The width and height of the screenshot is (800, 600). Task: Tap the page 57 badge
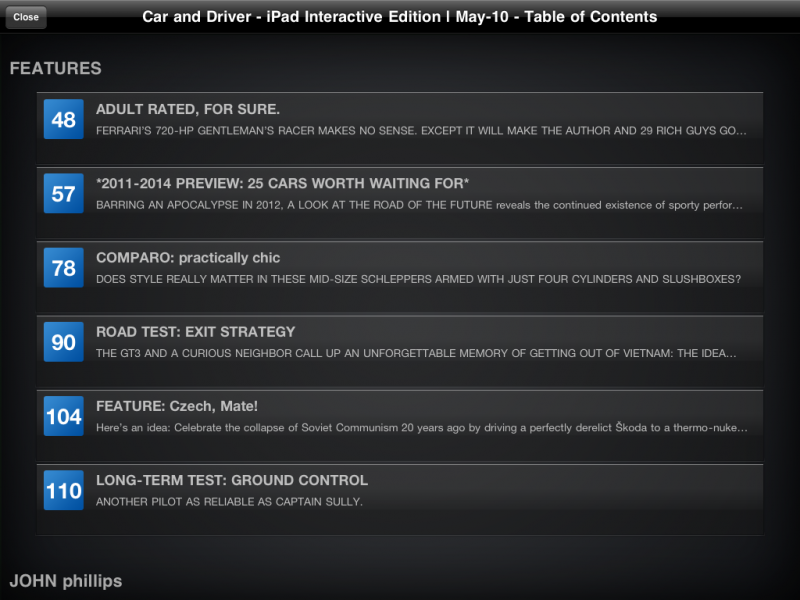(x=63, y=194)
